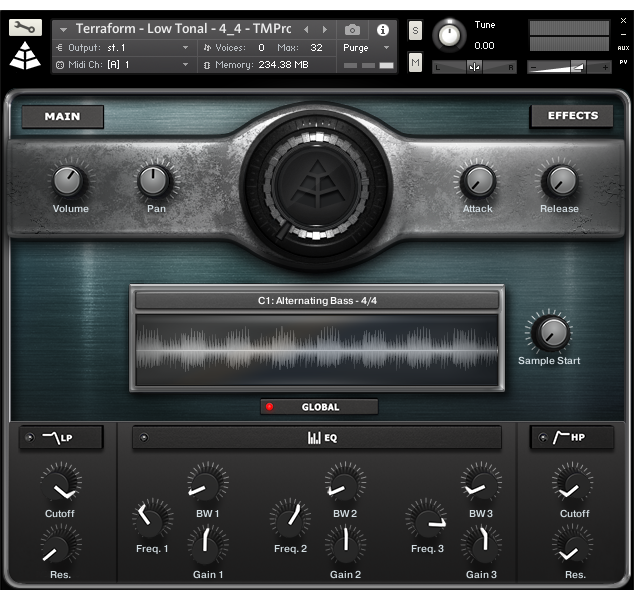Click the AUX sends button
This screenshot has height=600, width=635.
[x=623, y=48]
